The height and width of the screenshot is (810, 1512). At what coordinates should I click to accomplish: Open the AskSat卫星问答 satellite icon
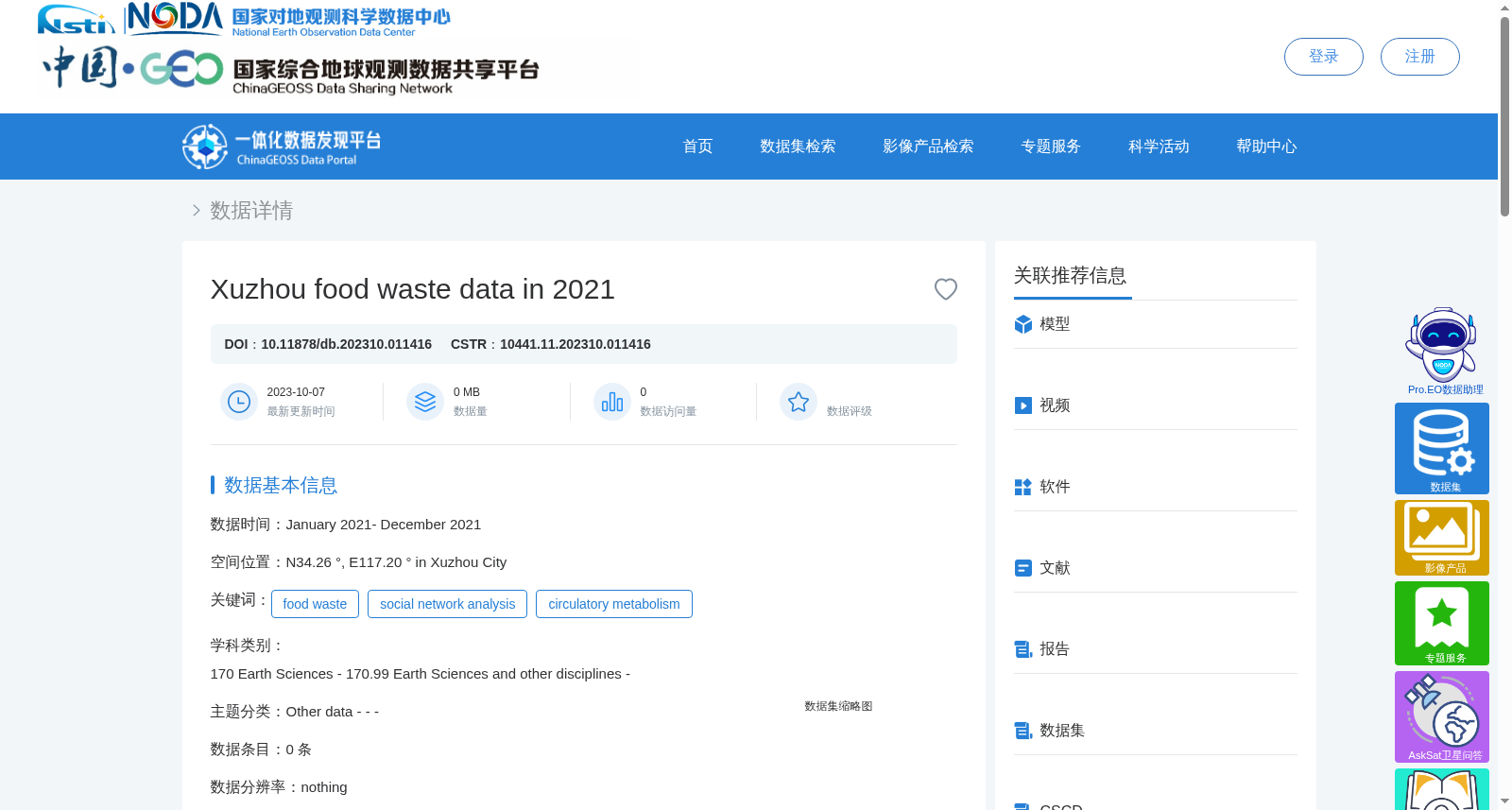pyautogui.click(x=1442, y=716)
